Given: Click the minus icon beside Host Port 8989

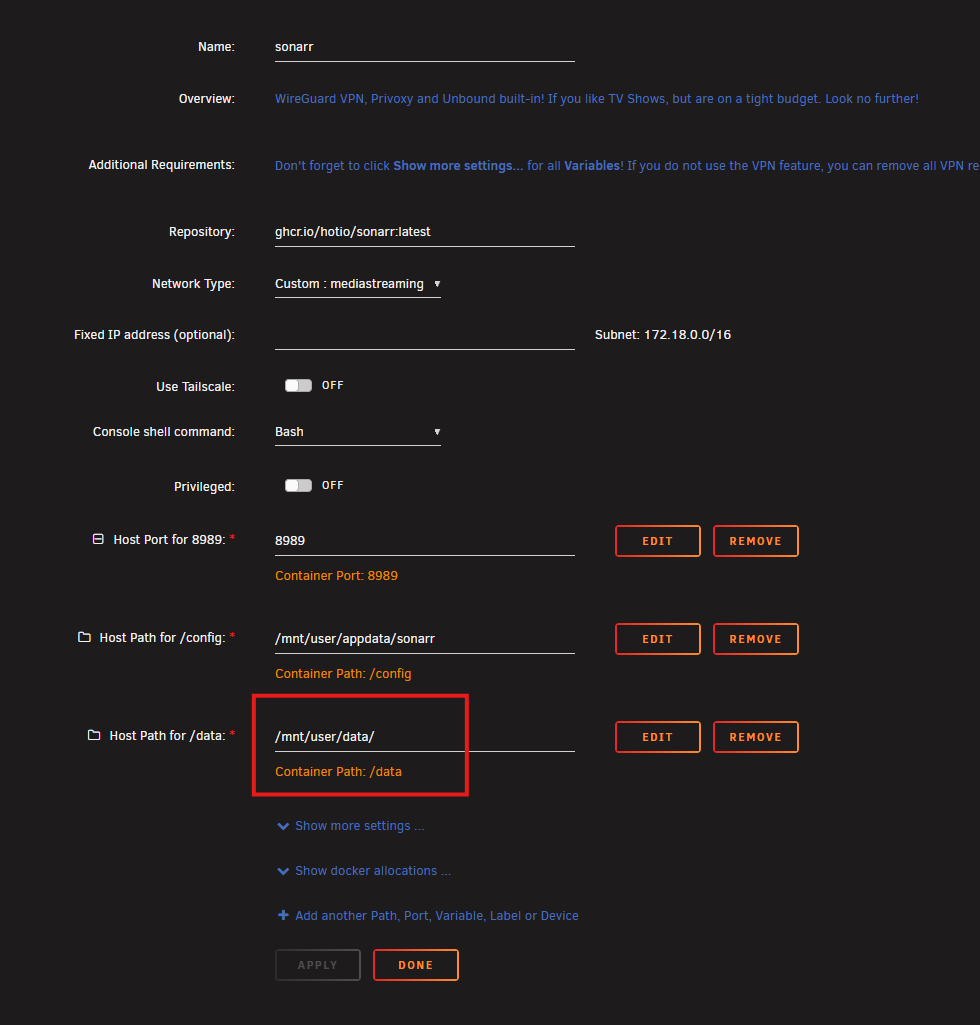Looking at the screenshot, I should click(98, 539).
